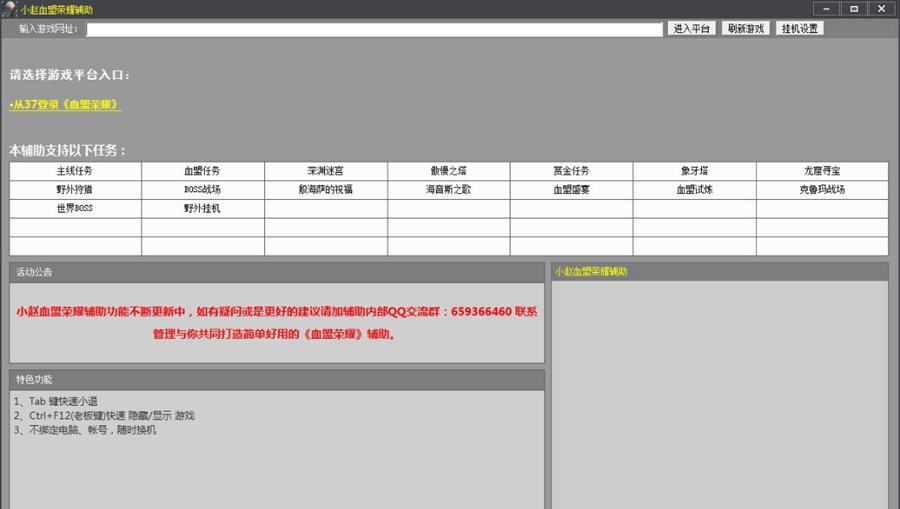Viewport: 900px width, 509px height.
Task: Select the 野外狩猎 task cell
Action: (x=75, y=190)
